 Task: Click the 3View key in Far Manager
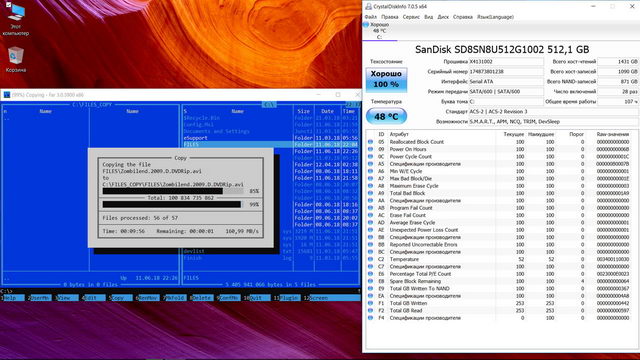coord(67,298)
